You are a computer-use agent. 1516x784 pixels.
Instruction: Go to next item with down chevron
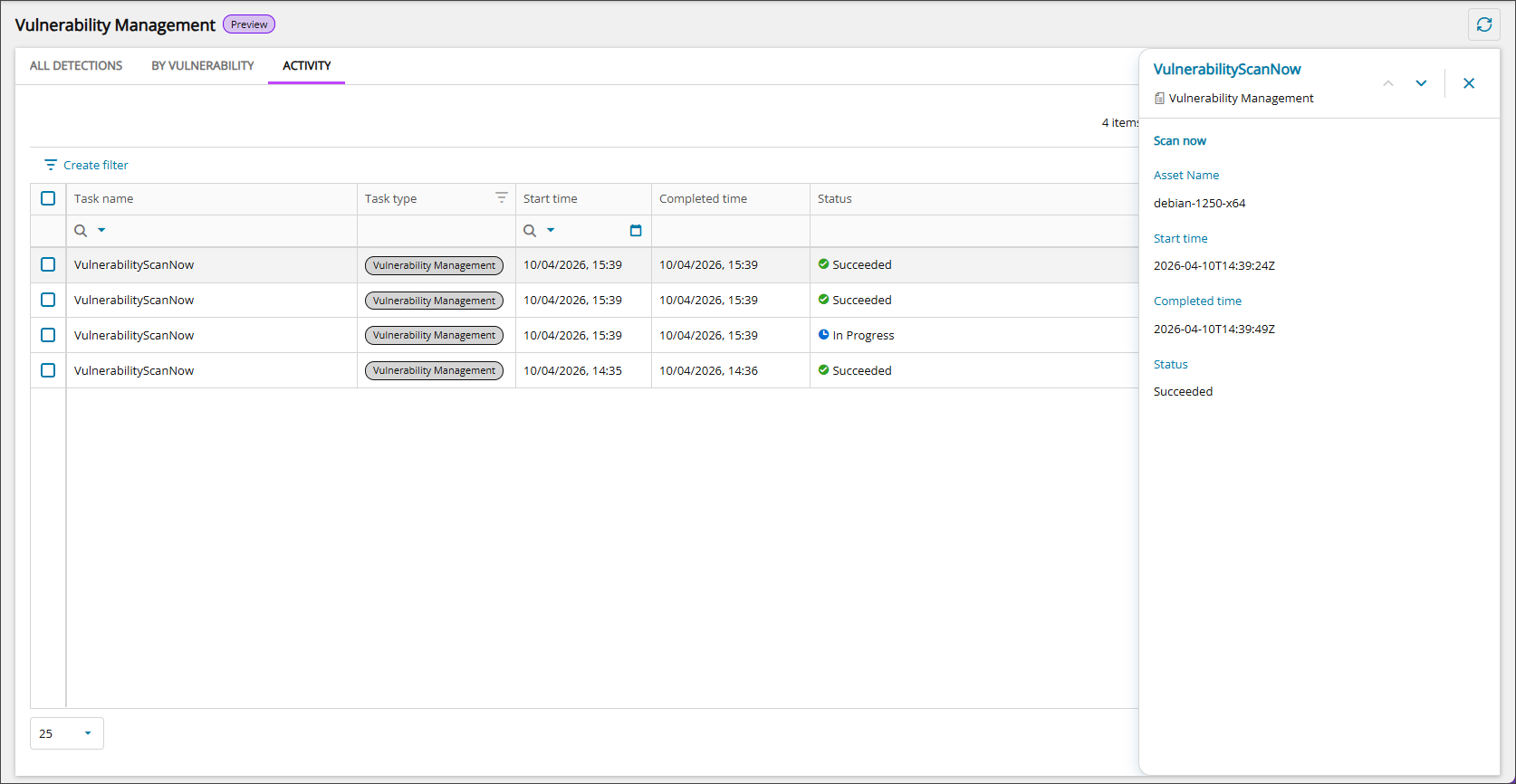click(1421, 83)
